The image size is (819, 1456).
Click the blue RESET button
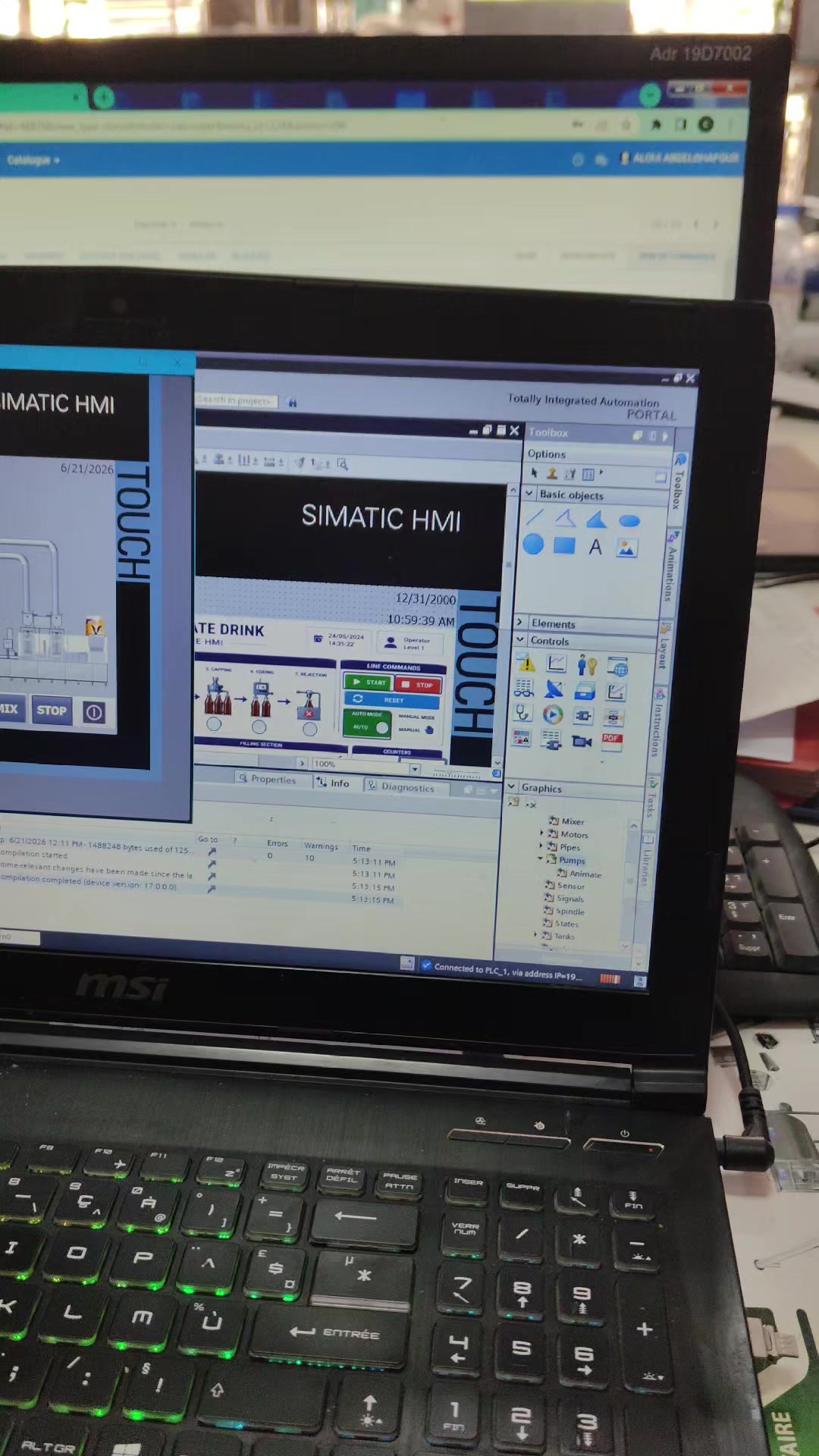392,700
